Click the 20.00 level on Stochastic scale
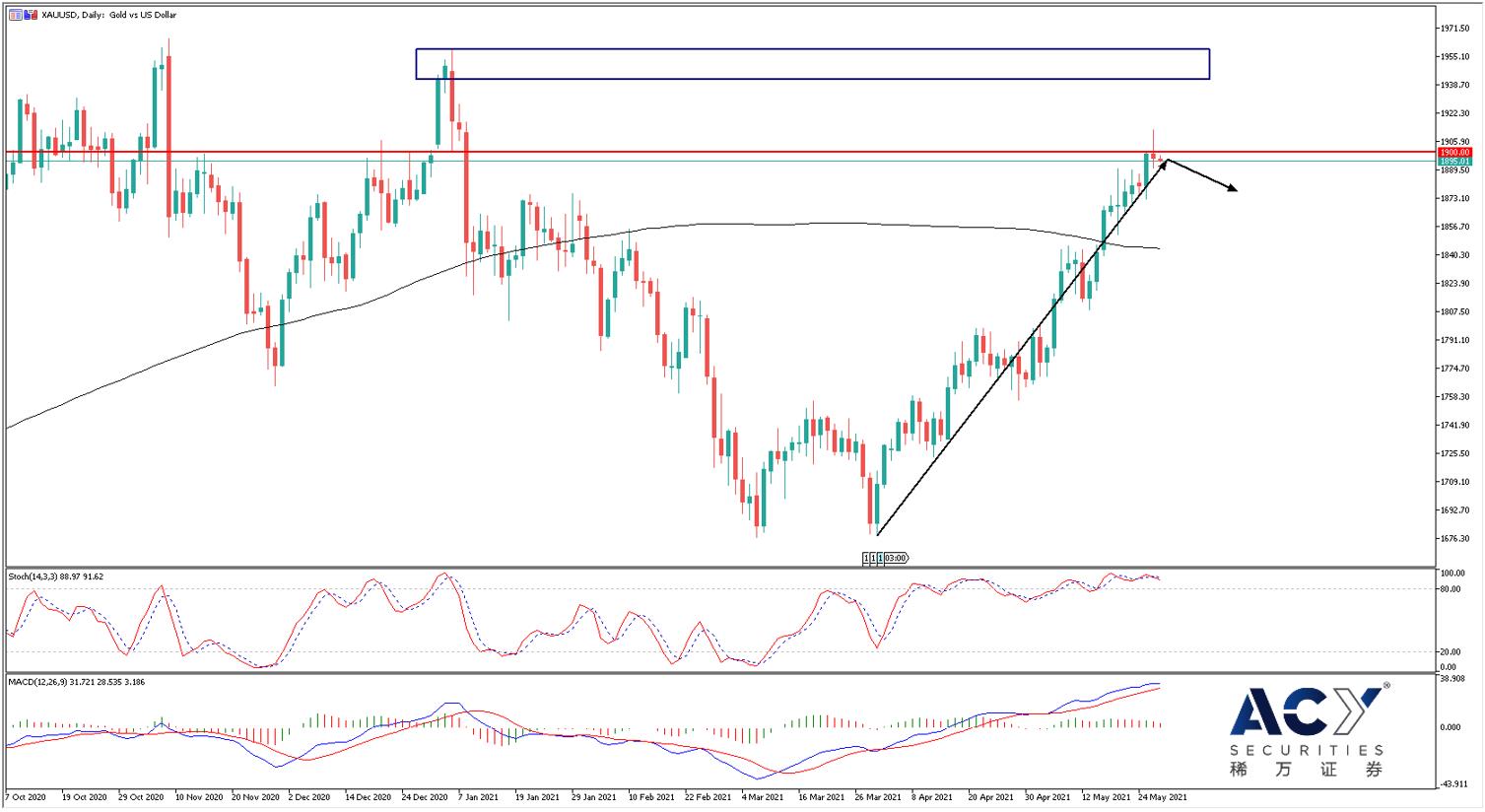 coord(1451,652)
